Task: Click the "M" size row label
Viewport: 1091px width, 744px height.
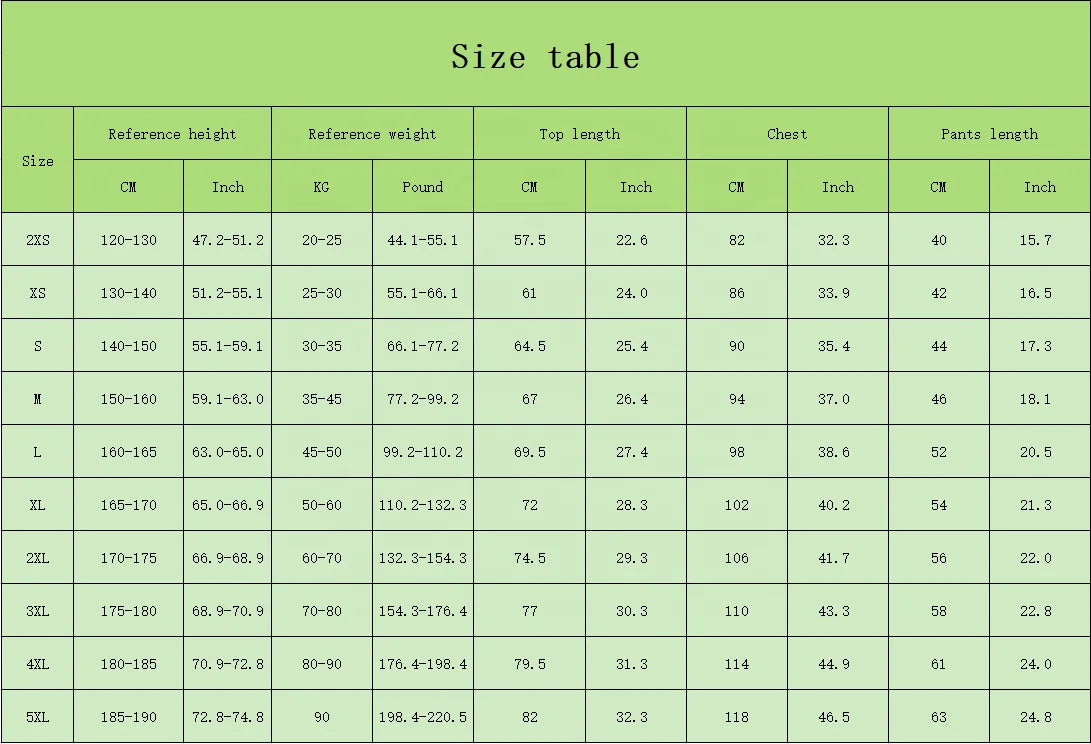Action: tap(38, 399)
